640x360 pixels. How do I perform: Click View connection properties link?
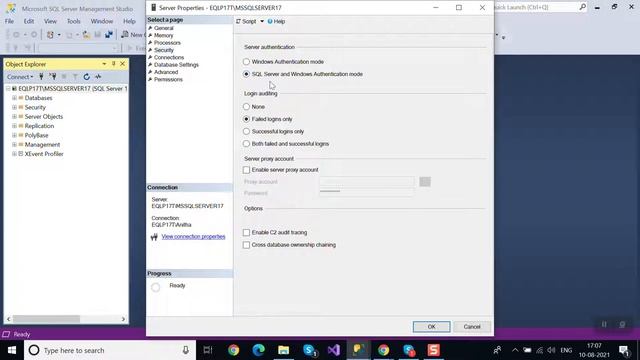point(193,237)
